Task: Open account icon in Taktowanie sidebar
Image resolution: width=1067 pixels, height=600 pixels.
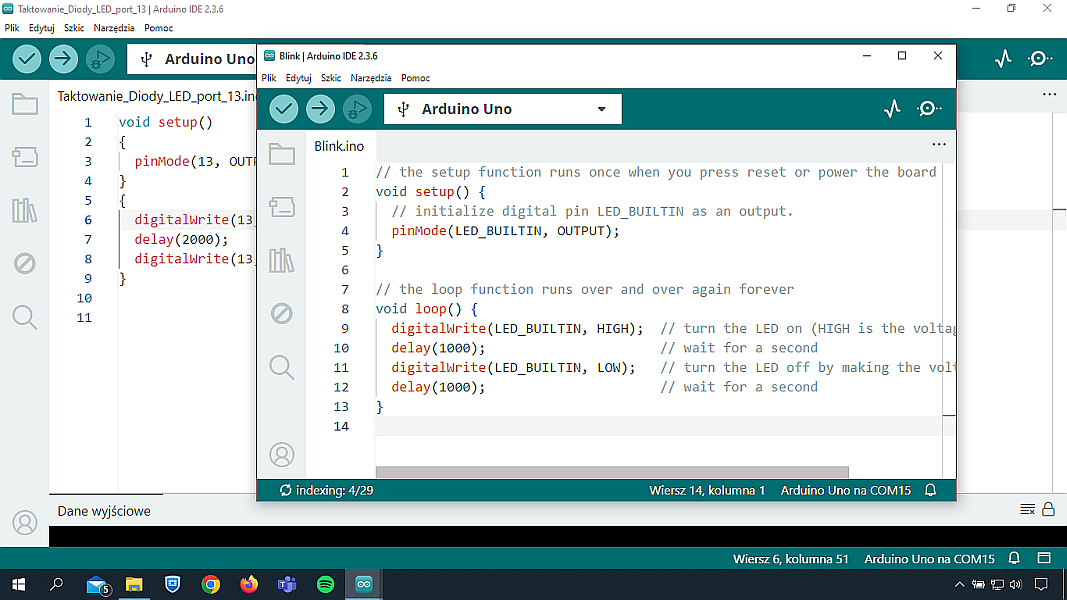Action: point(25,522)
